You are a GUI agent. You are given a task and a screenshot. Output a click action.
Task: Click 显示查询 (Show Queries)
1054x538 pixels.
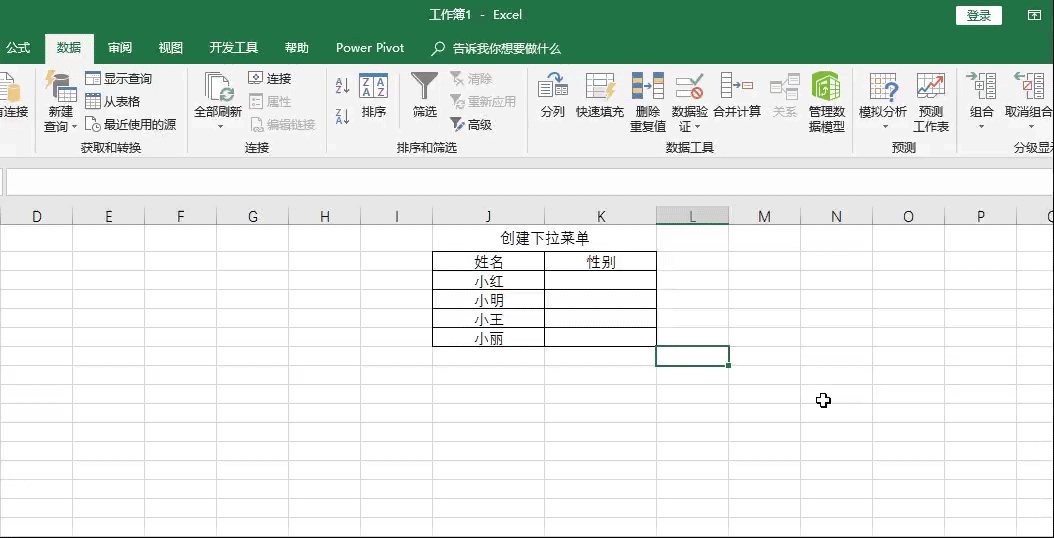[118, 79]
